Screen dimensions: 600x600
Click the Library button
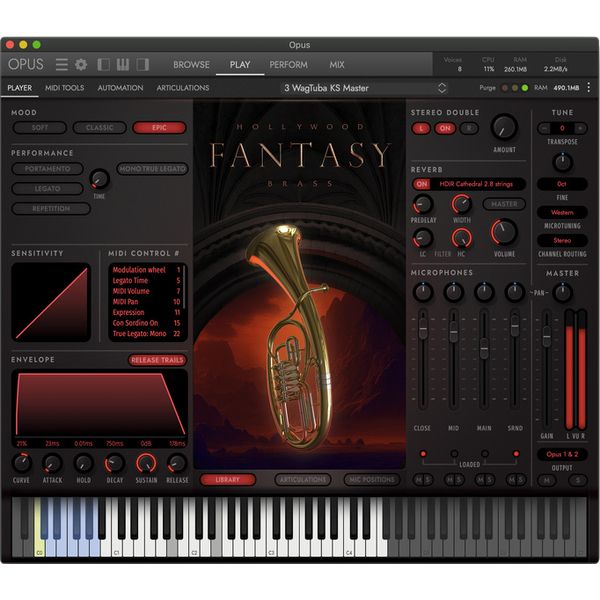227,479
